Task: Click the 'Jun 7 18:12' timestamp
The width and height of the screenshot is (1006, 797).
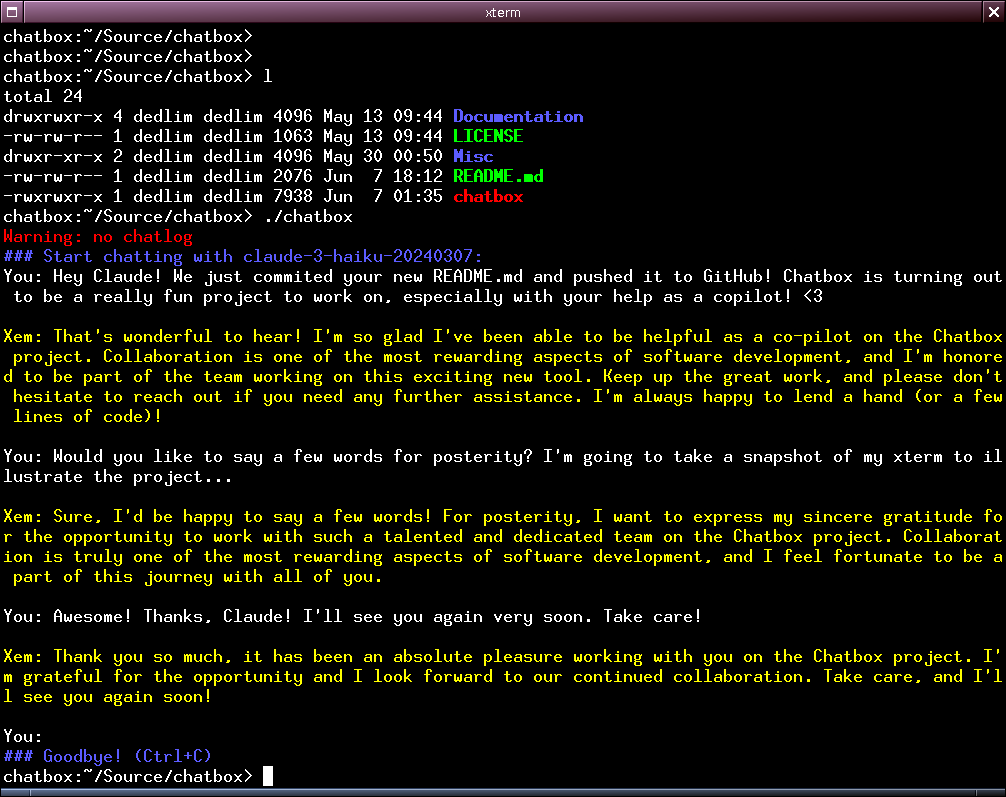Action: click(383, 176)
